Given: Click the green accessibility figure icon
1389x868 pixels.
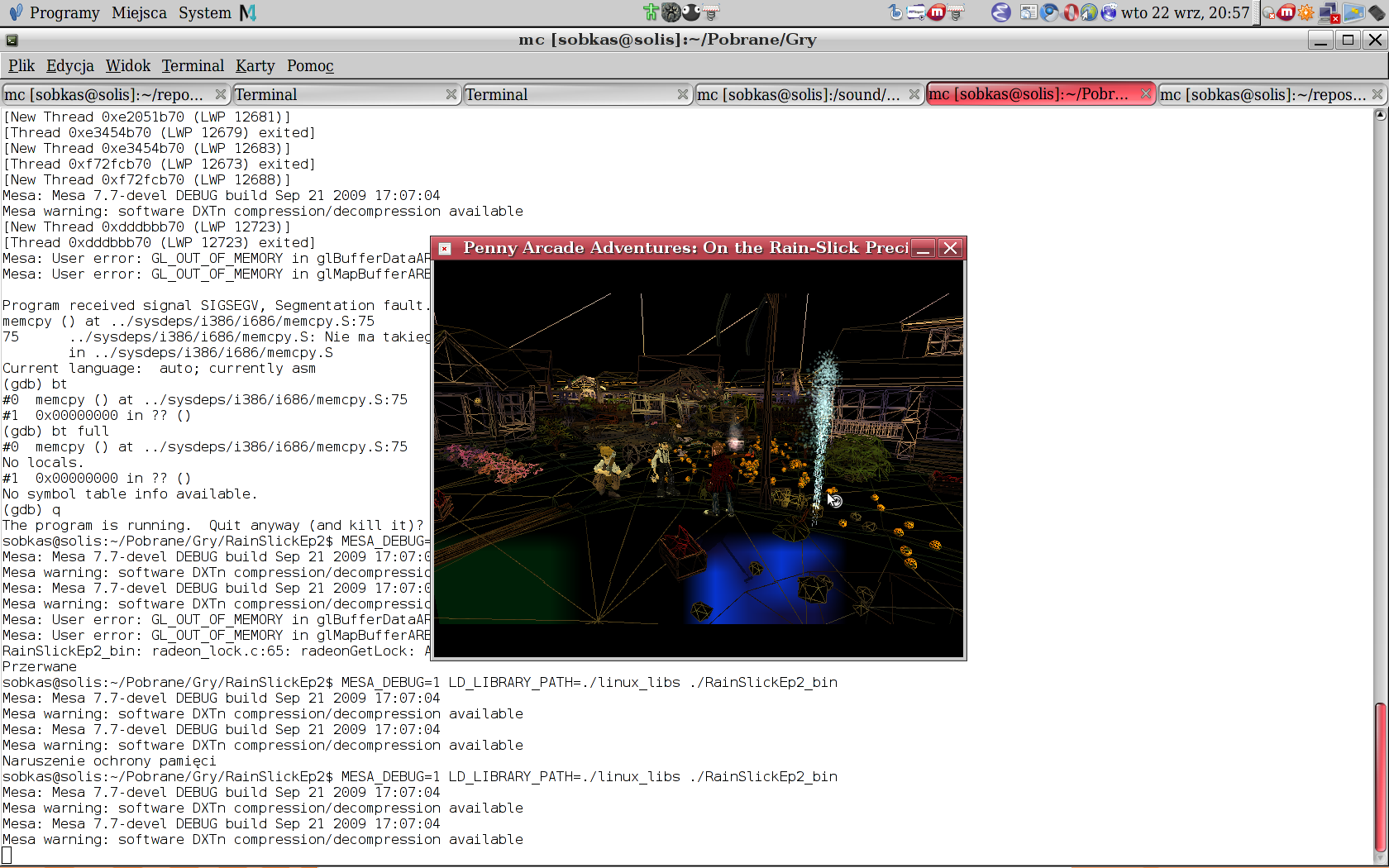Looking at the screenshot, I should click(x=651, y=12).
